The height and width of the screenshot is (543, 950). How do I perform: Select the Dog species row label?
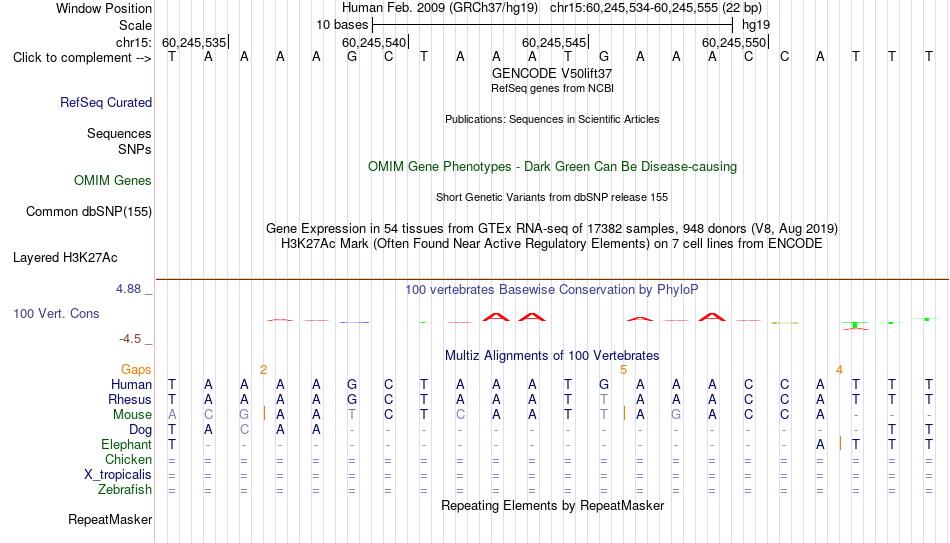140,430
